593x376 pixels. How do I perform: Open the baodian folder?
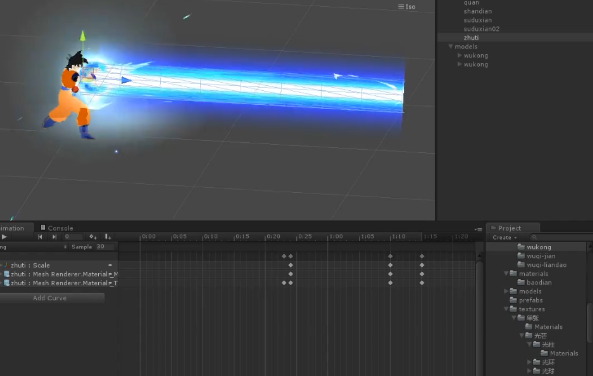[534, 283]
